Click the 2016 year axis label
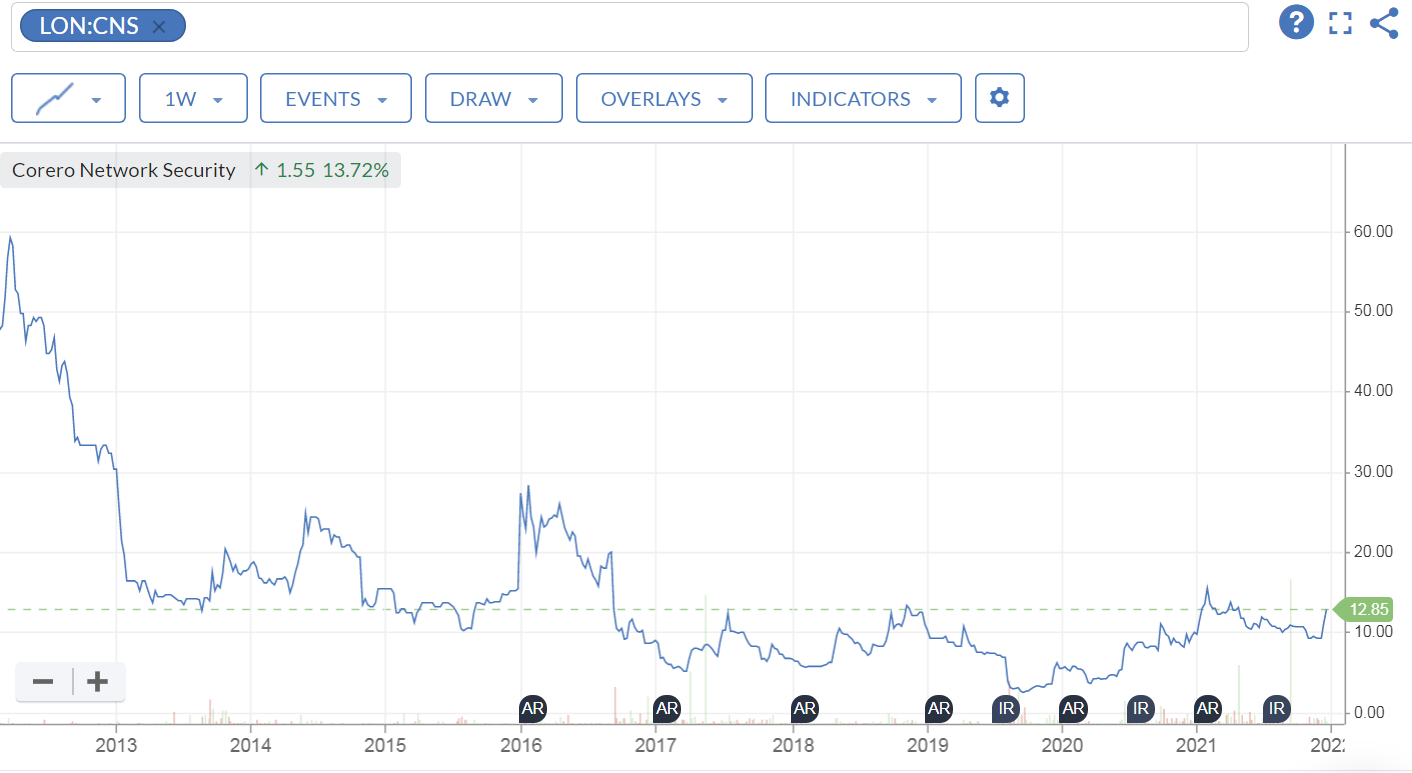The height and width of the screenshot is (773, 1412). [x=520, y=745]
